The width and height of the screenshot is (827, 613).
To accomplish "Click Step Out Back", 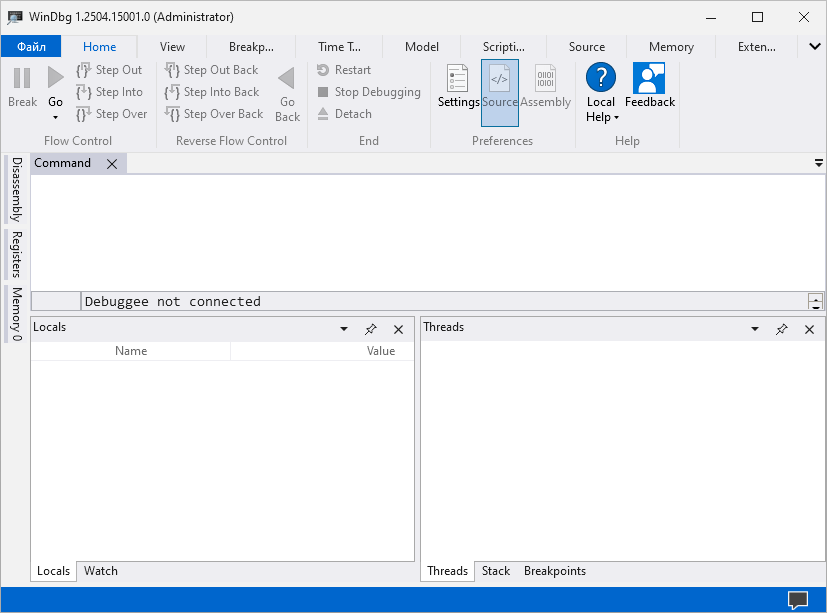I will tap(211, 70).
